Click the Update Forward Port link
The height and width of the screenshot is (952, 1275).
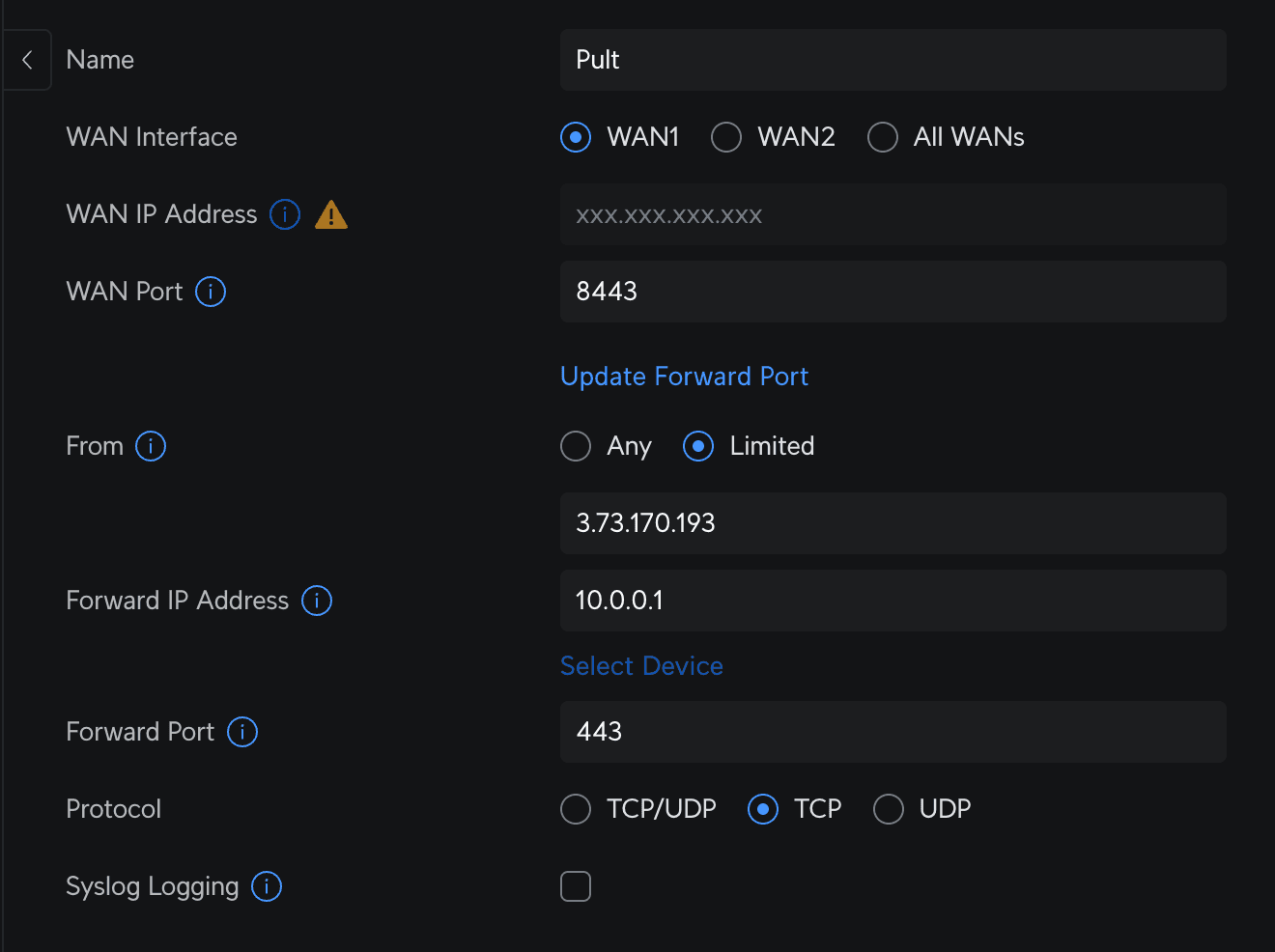[684, 377]
